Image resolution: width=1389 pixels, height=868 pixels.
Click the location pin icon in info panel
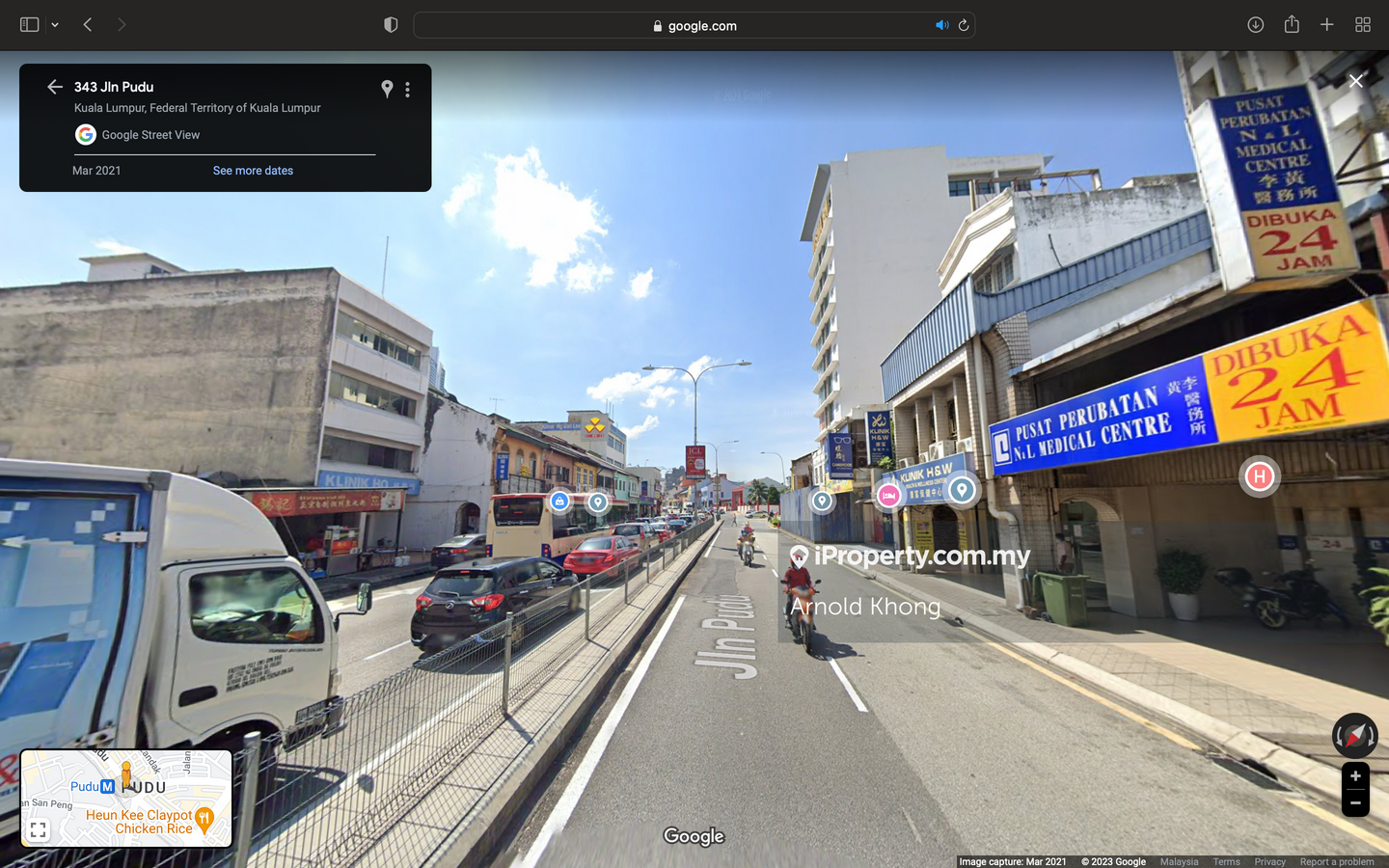point(387,89)
